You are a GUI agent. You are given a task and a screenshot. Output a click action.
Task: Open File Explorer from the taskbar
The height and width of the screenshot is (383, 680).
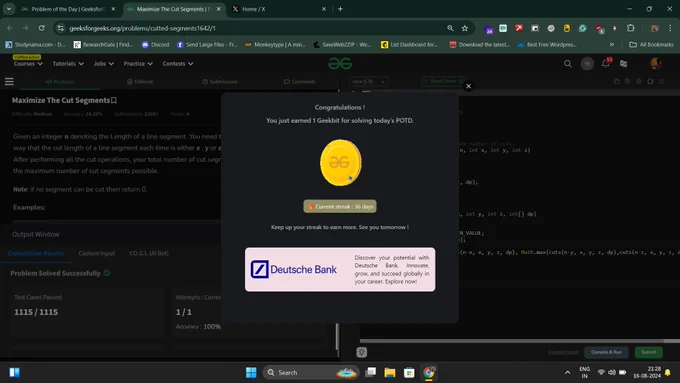389,373
